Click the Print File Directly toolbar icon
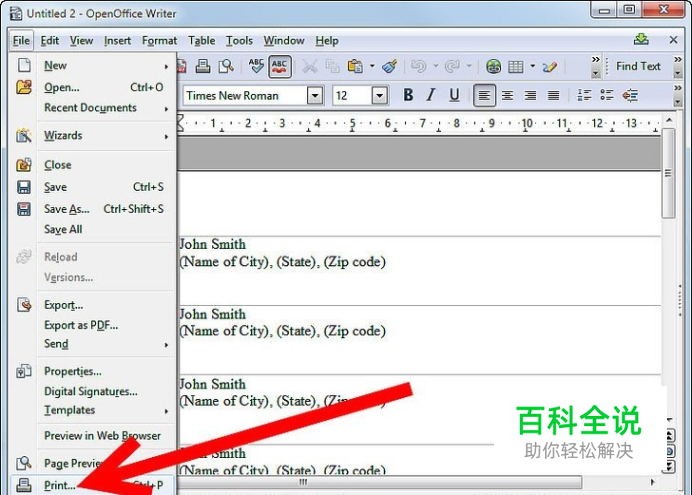Viewport: 692px width, 495px height. click(x=203, y=66)
